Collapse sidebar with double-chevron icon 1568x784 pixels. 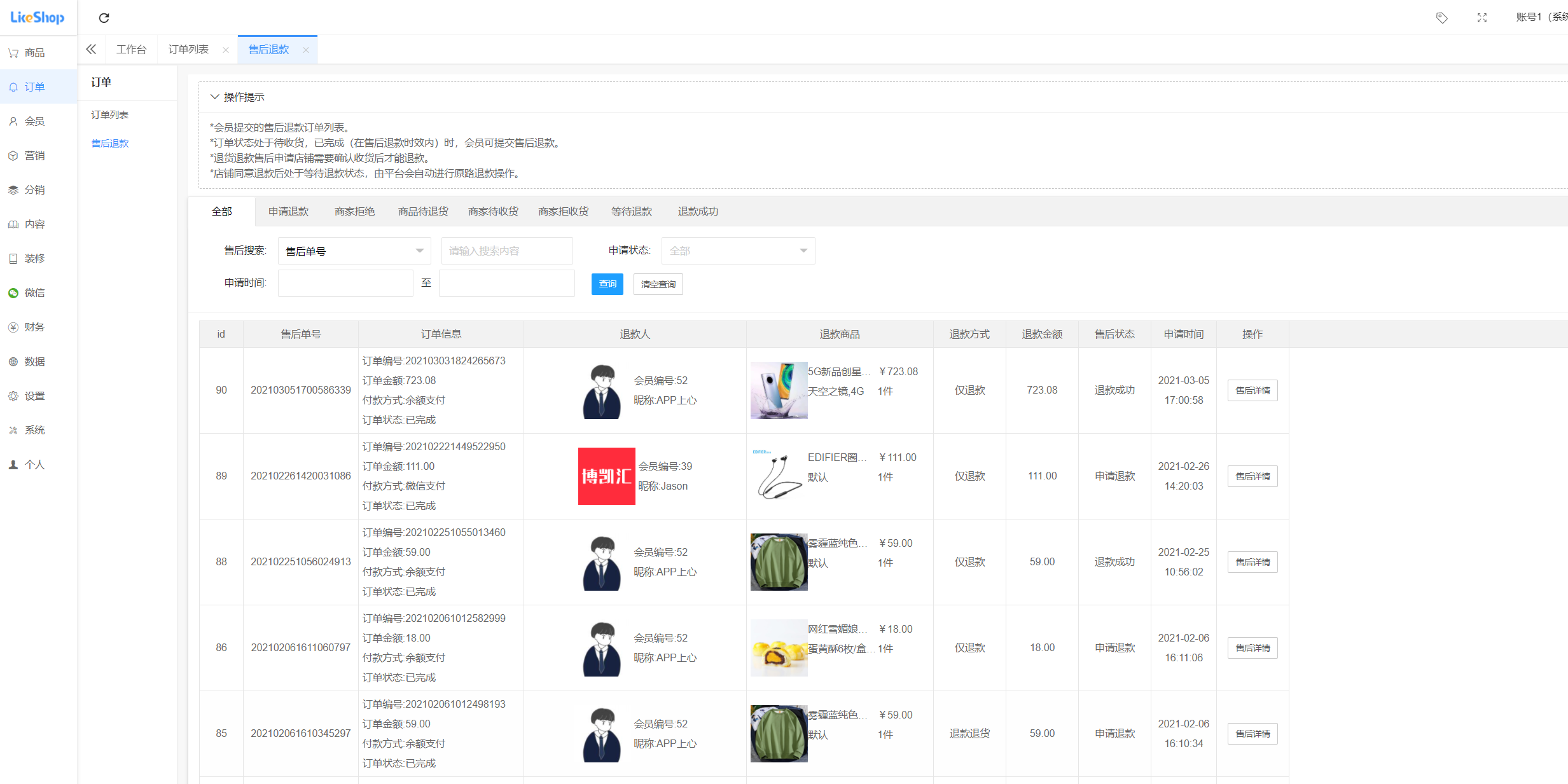pos(91,50)
